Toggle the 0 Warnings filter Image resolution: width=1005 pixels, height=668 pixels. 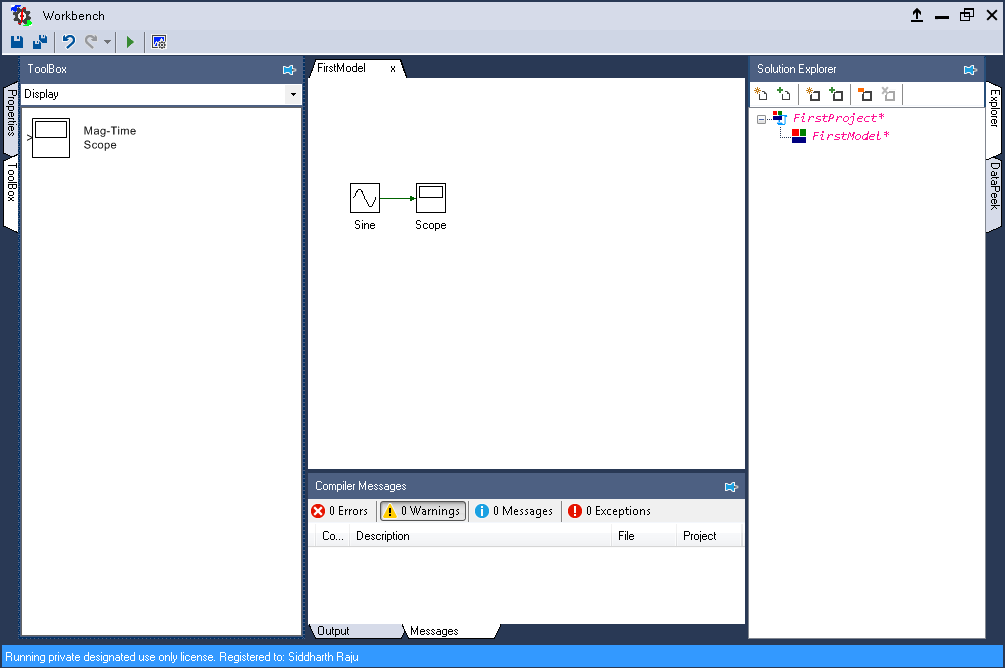pyautogui.click(x=423, y=511)
